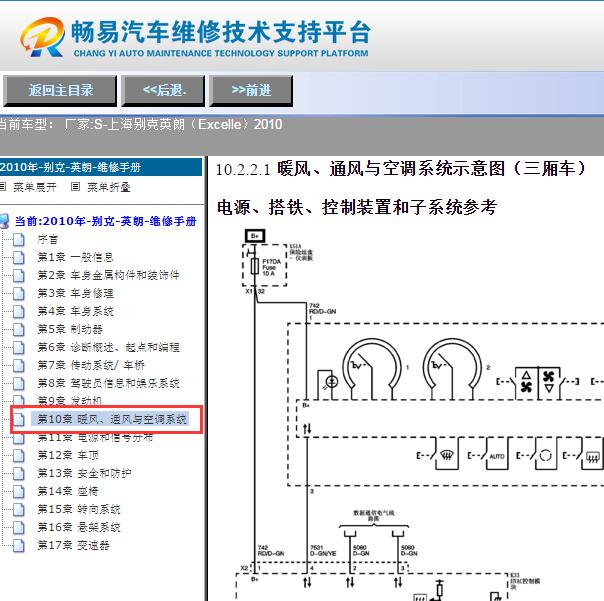The height and width of the screenshot is (601, 604).
Task: Open 第14章 座椅
Action: click(x=68, y=491)
